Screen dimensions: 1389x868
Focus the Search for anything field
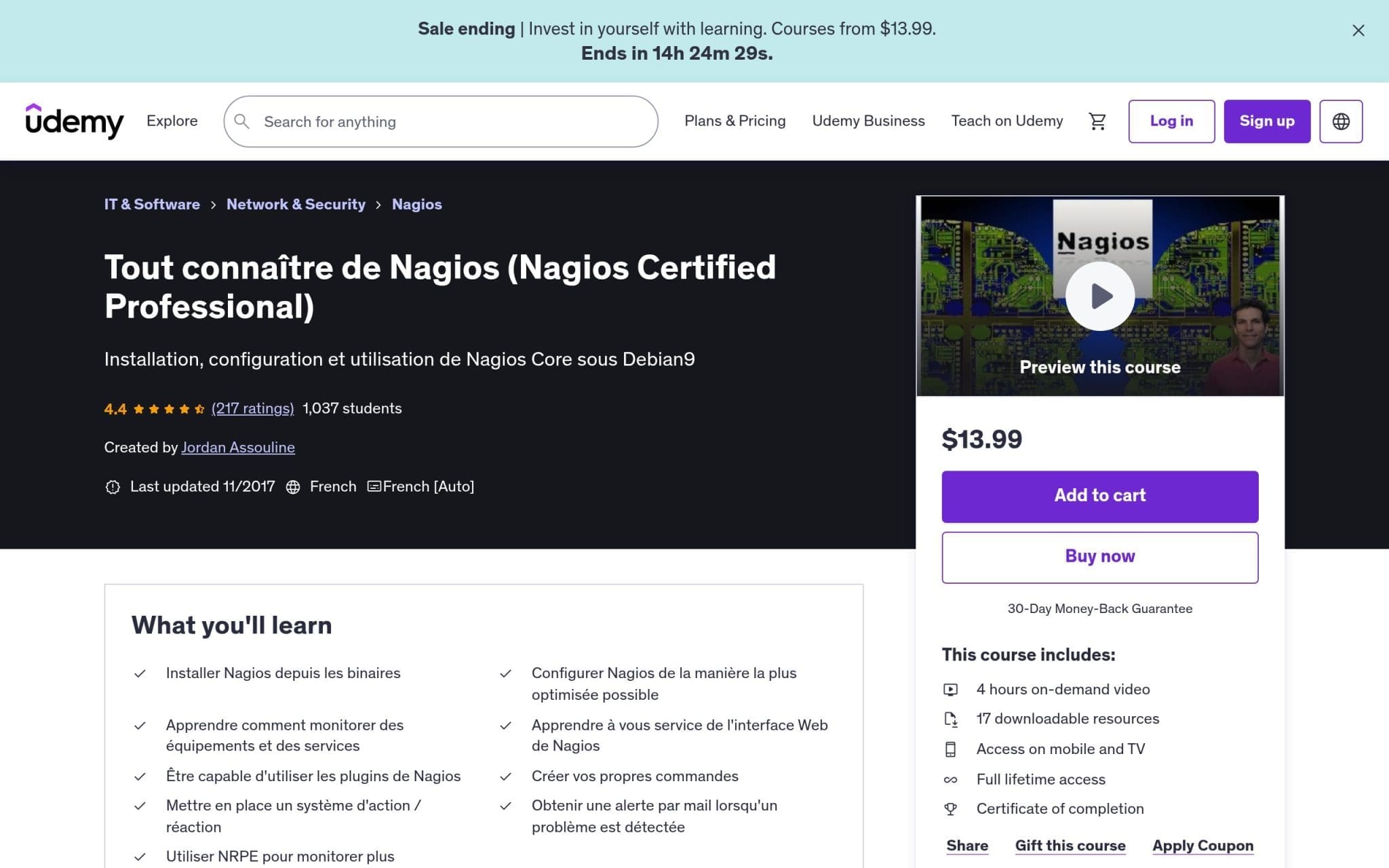(441, 121)
